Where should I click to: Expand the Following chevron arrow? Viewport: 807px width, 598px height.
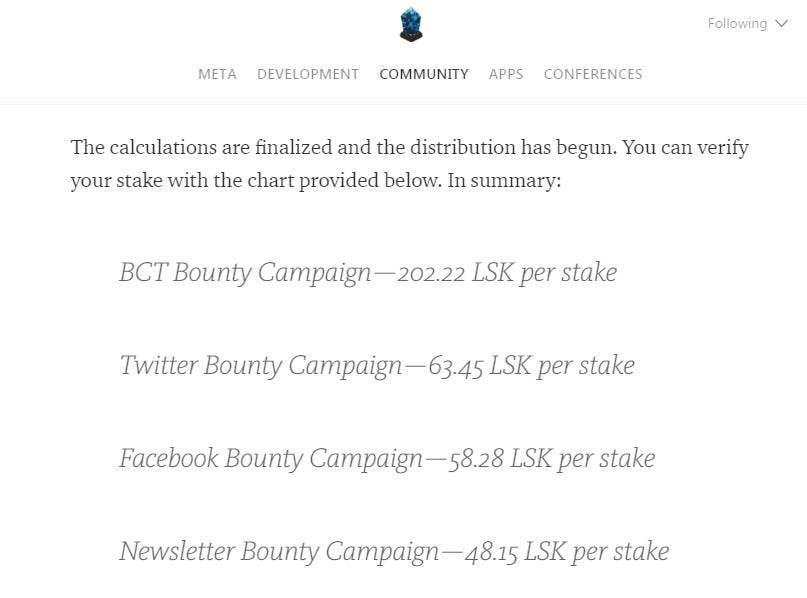pos(781,24)
